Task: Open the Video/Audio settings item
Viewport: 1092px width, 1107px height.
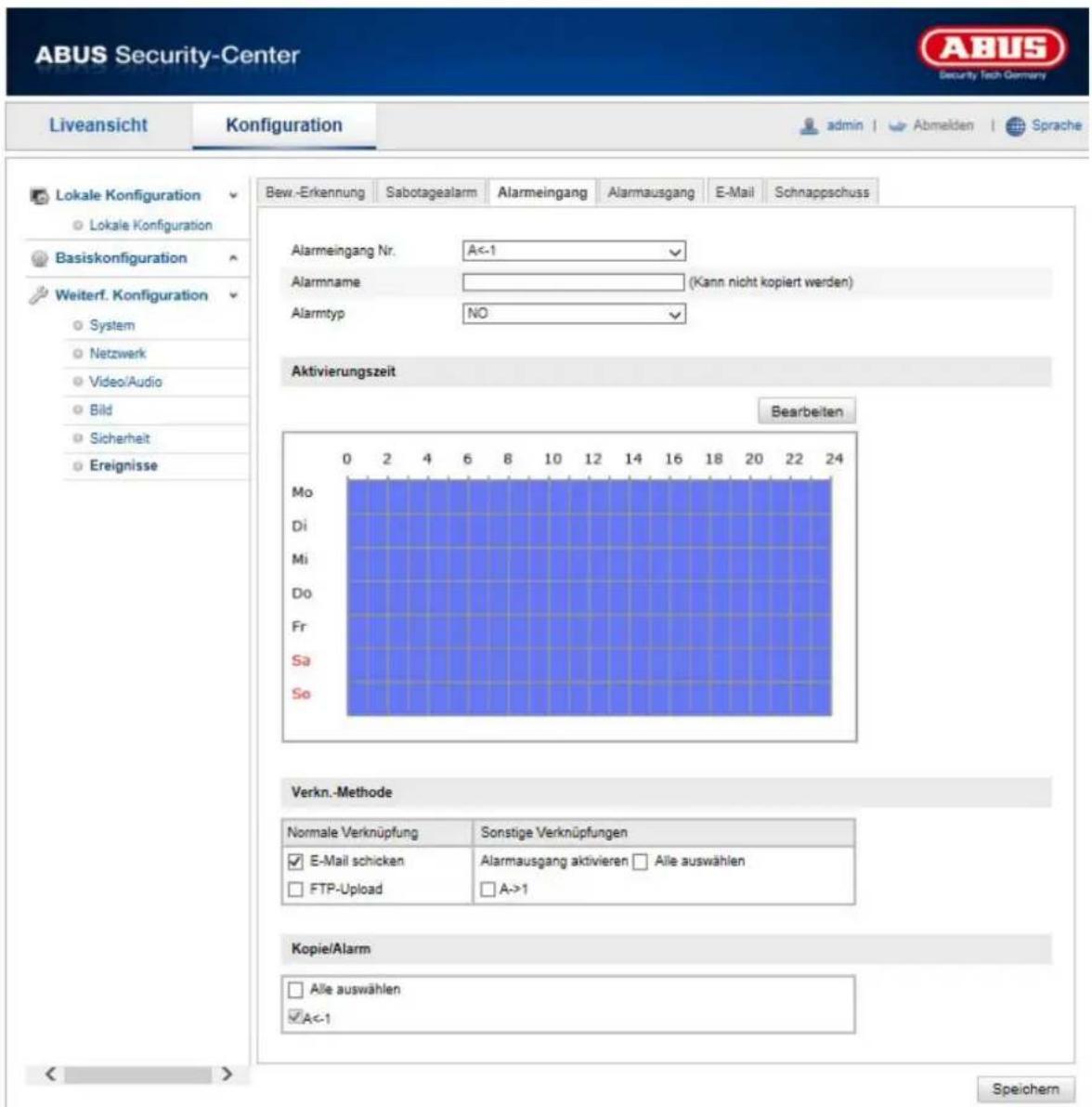Action: 125,382
